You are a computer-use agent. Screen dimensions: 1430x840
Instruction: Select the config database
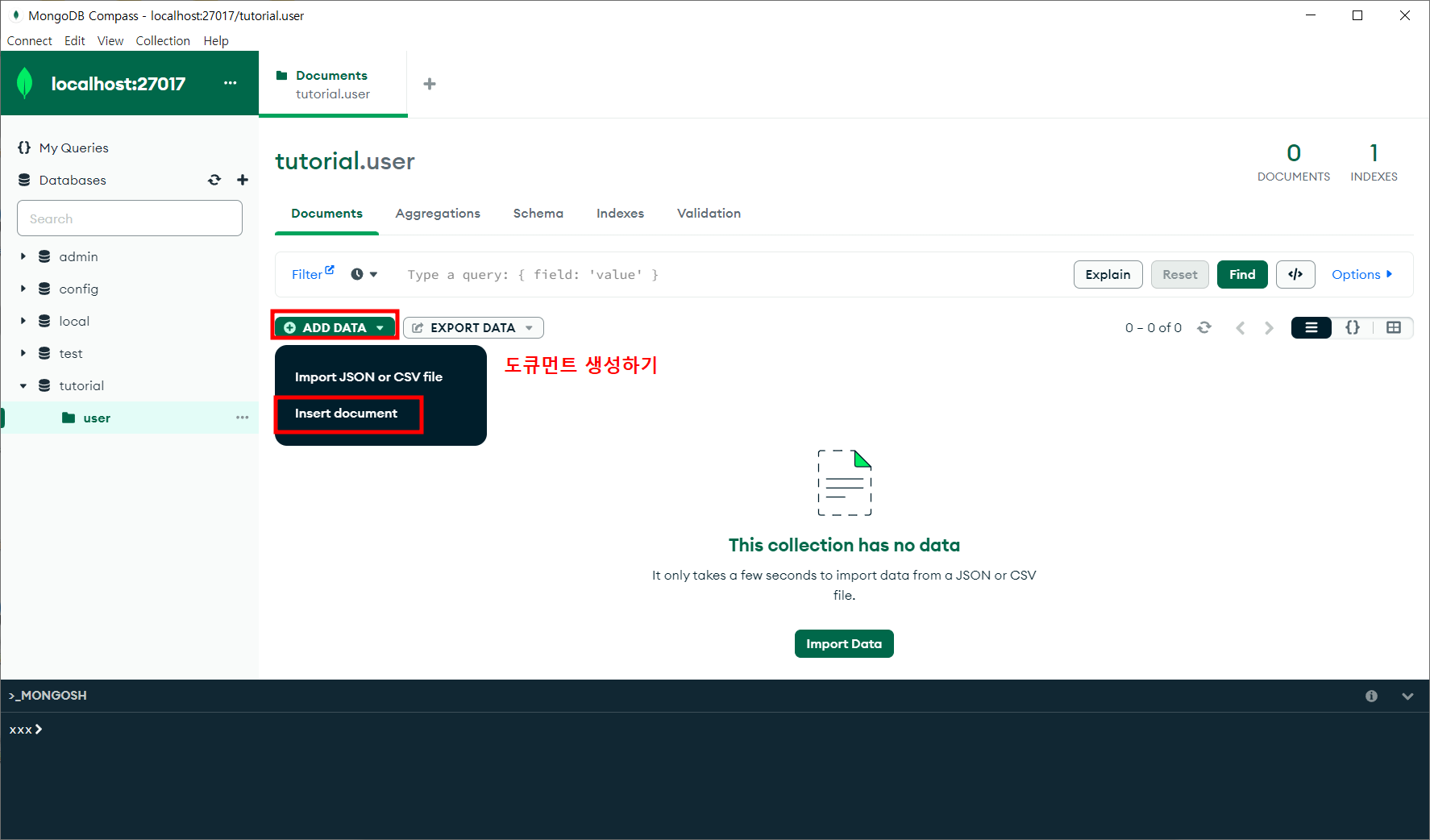78,289
